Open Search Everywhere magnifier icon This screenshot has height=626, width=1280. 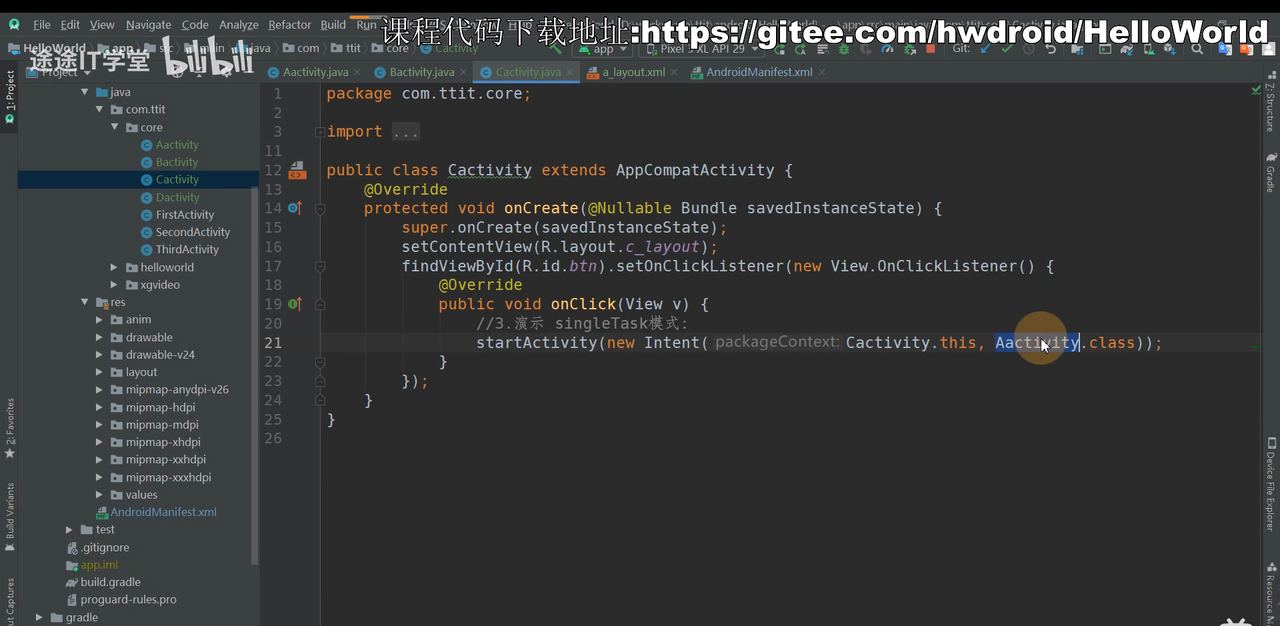1197,48
